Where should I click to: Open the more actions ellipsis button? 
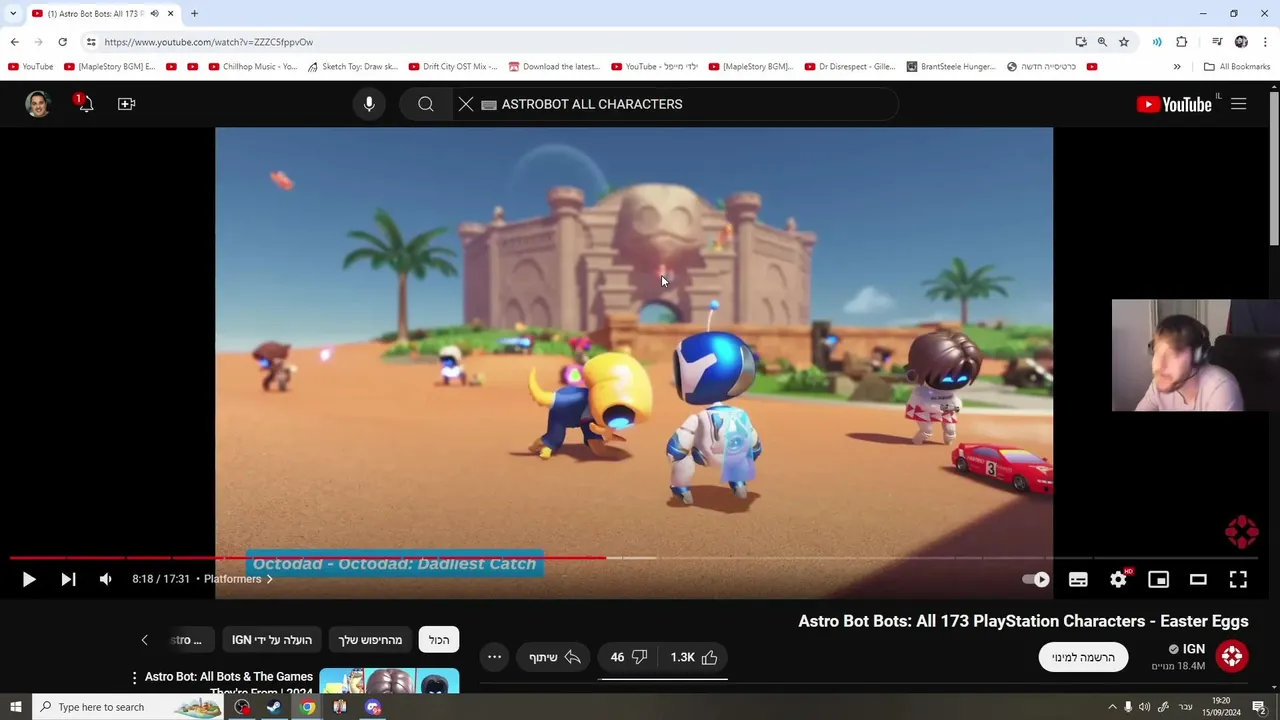pos(494,657)
